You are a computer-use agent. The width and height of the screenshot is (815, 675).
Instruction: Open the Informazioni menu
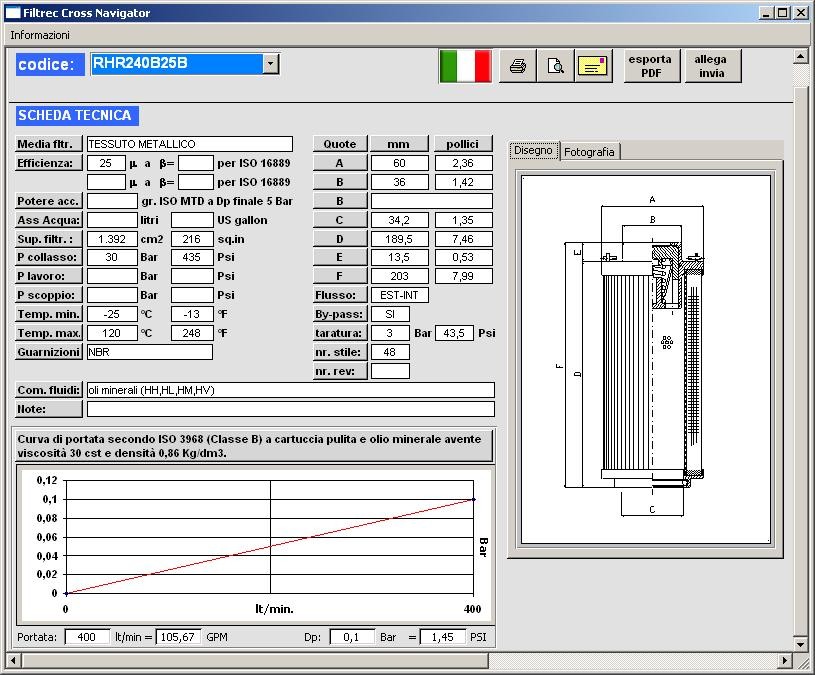40,34
